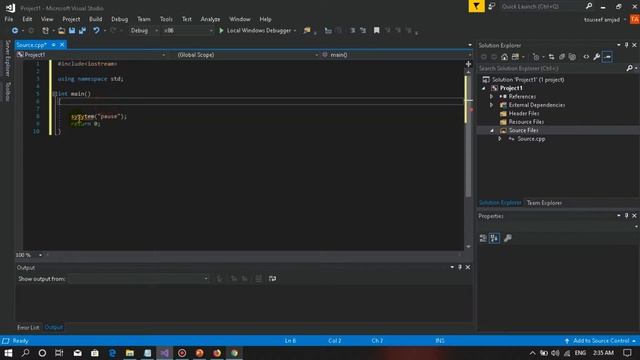Toggle Preview Selected Items in Solution Explorer
640x360 pixels.
[x=607, y=57]
